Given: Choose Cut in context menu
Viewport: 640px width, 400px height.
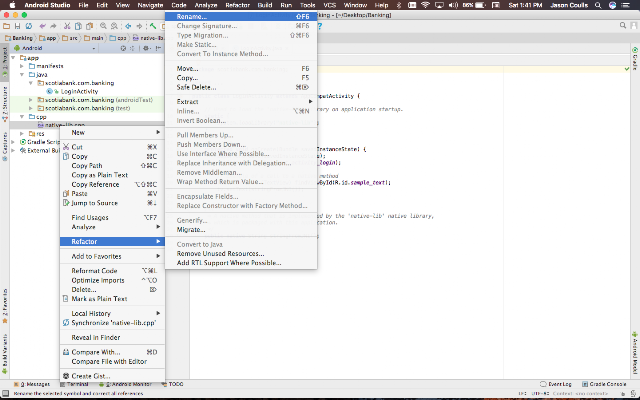Looking at the screenshot, I should (112, 147).
